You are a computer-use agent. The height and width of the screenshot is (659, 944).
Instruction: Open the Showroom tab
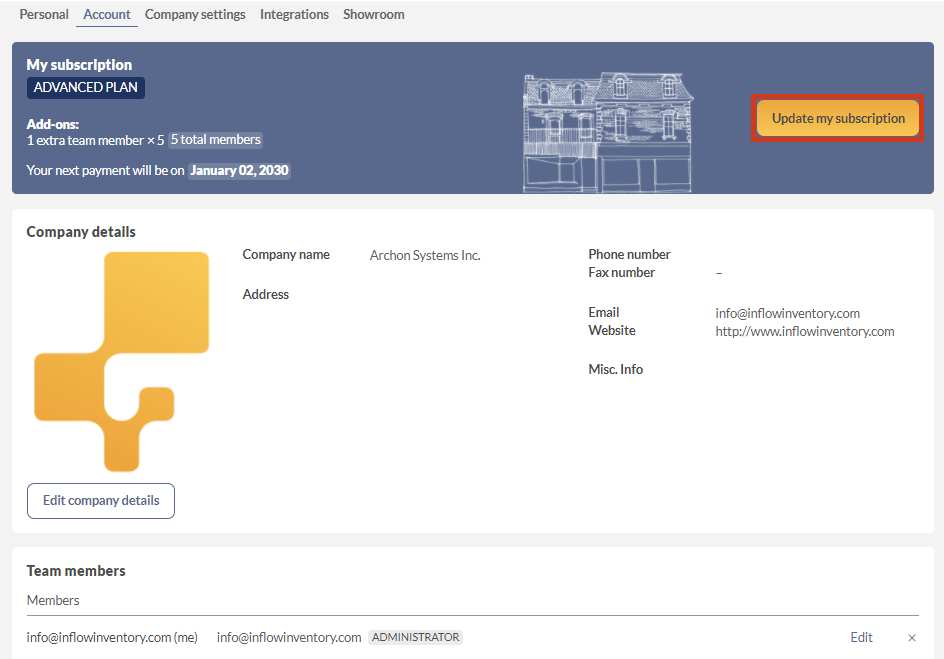[374, 14]
